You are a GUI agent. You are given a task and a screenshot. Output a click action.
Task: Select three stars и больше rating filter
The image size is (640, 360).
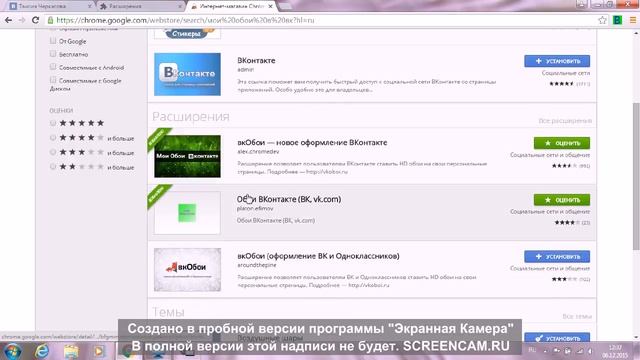(53, 152)
